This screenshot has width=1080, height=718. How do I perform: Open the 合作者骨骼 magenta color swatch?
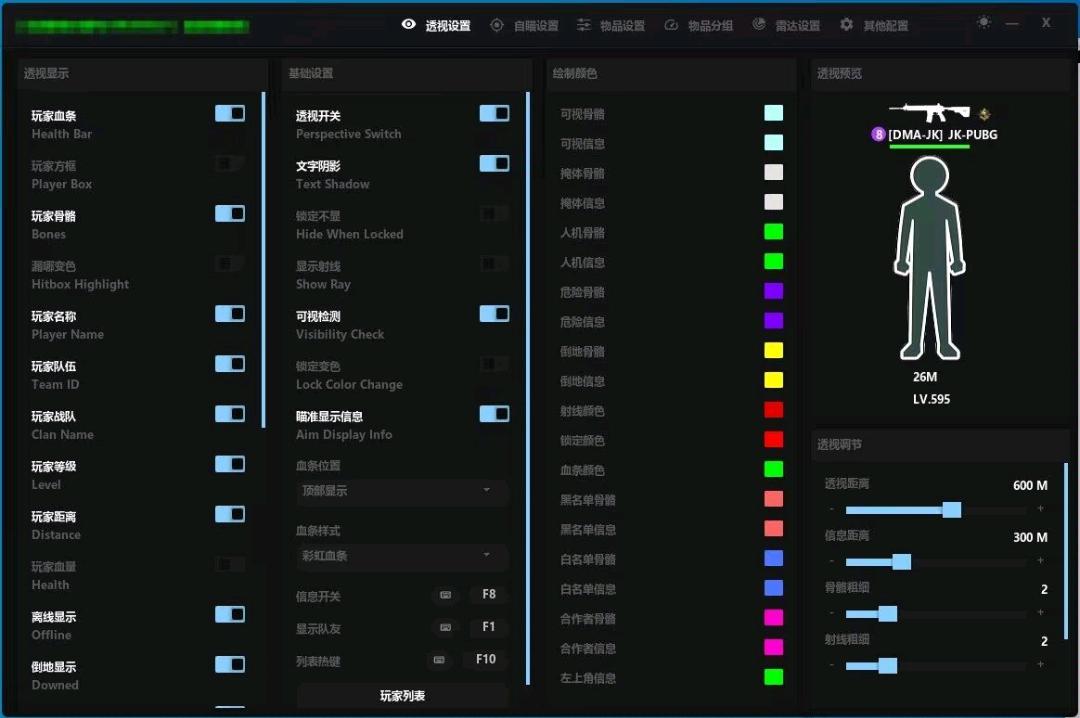(x=773, y=617)
